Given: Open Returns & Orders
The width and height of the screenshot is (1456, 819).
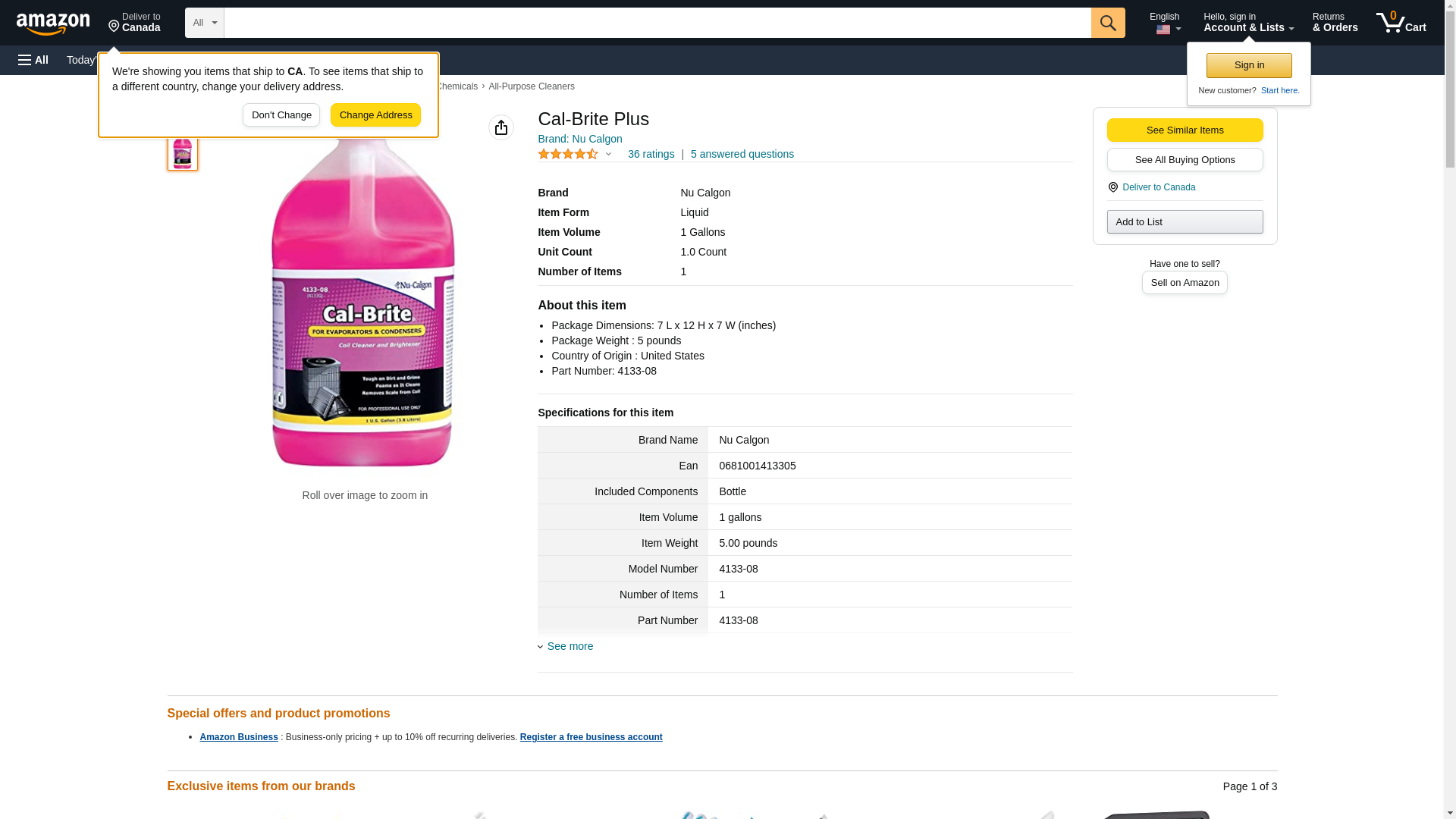Looking at the screenshot, I should [1335, 23].
